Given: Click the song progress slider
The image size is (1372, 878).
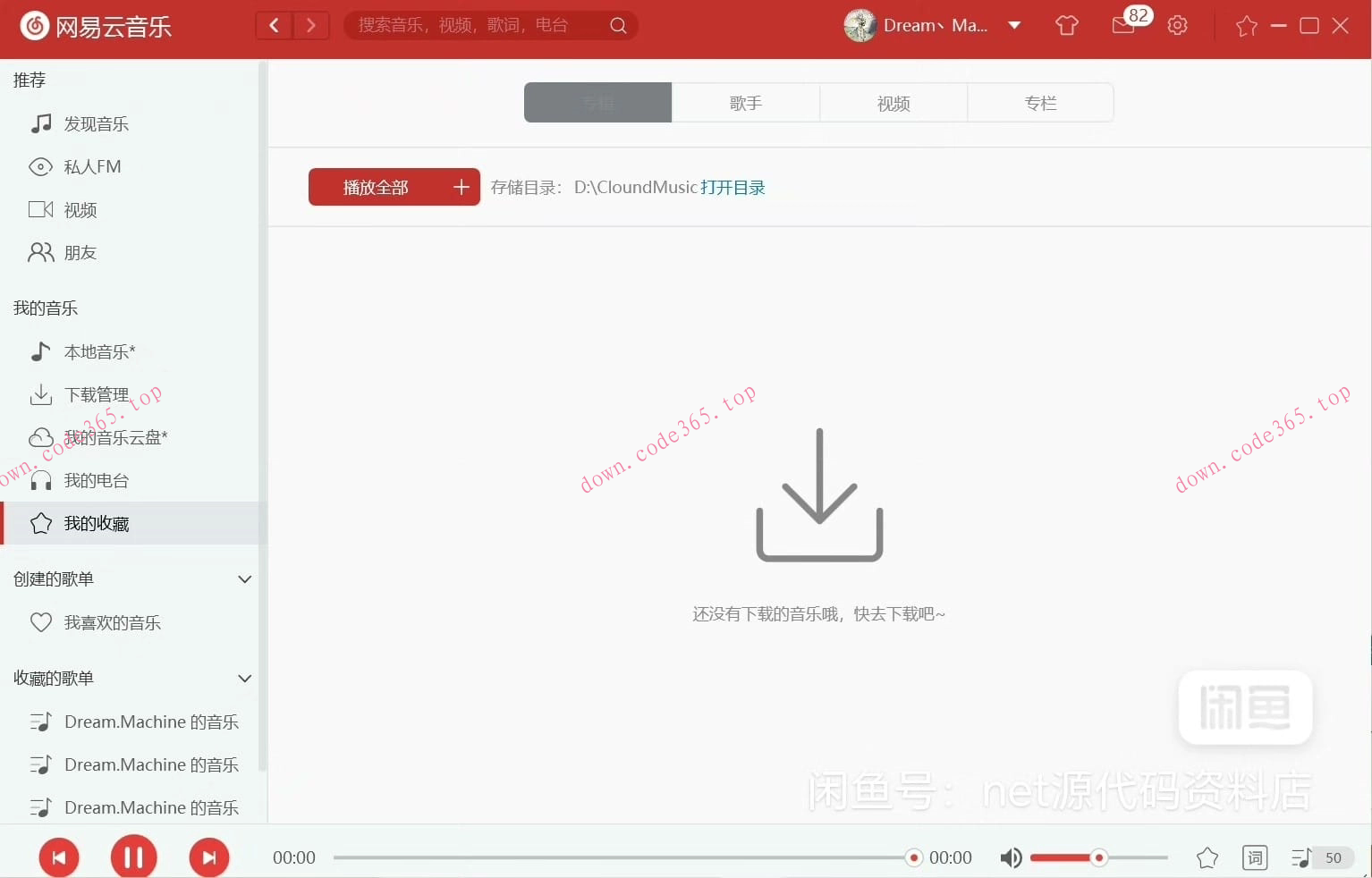Looking at the screenshot, I should click(x=626, y=857).
